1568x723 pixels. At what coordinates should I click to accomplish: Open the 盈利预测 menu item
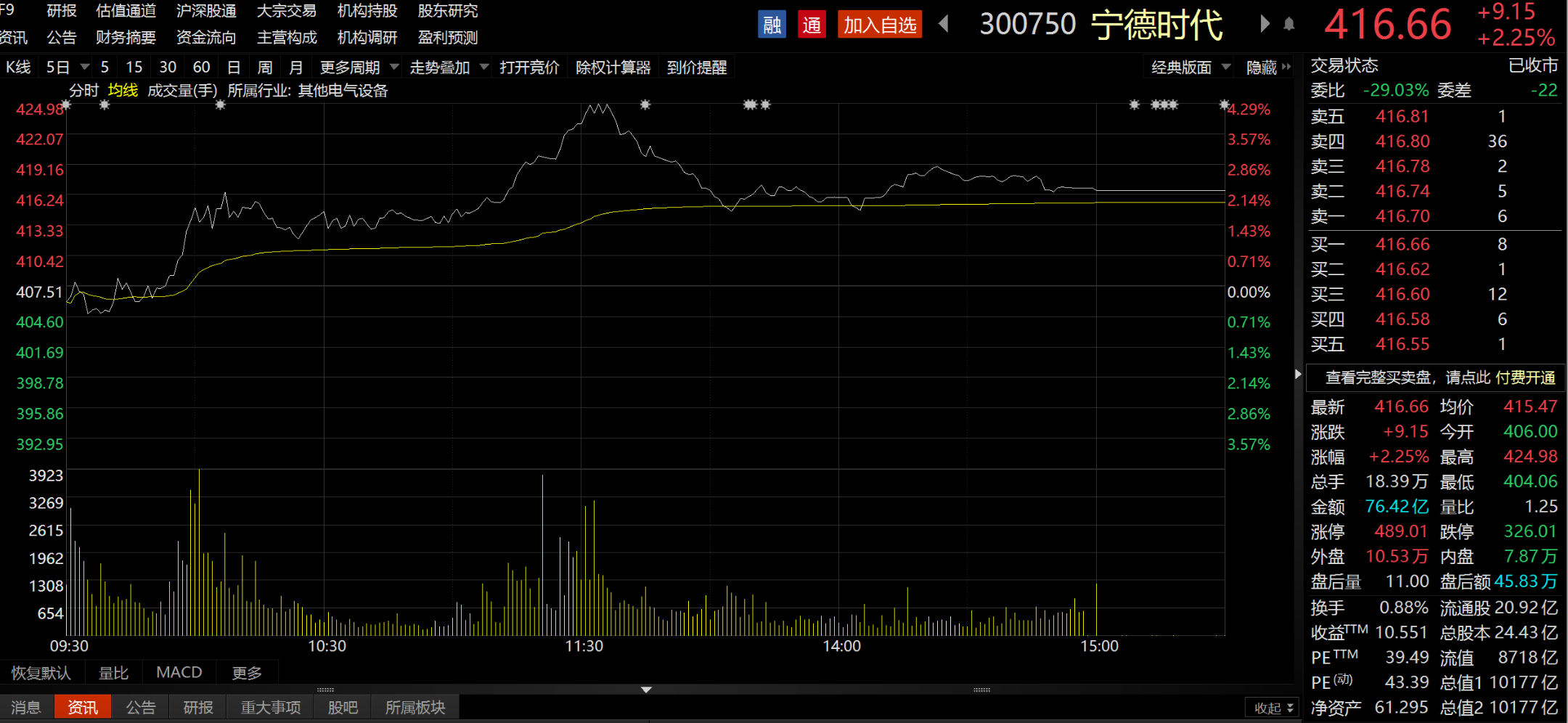(x=448, y=37)
